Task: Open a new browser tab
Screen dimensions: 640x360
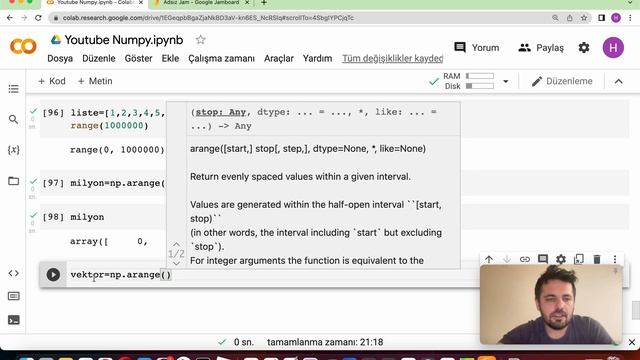Action: (x=264, y=3)
